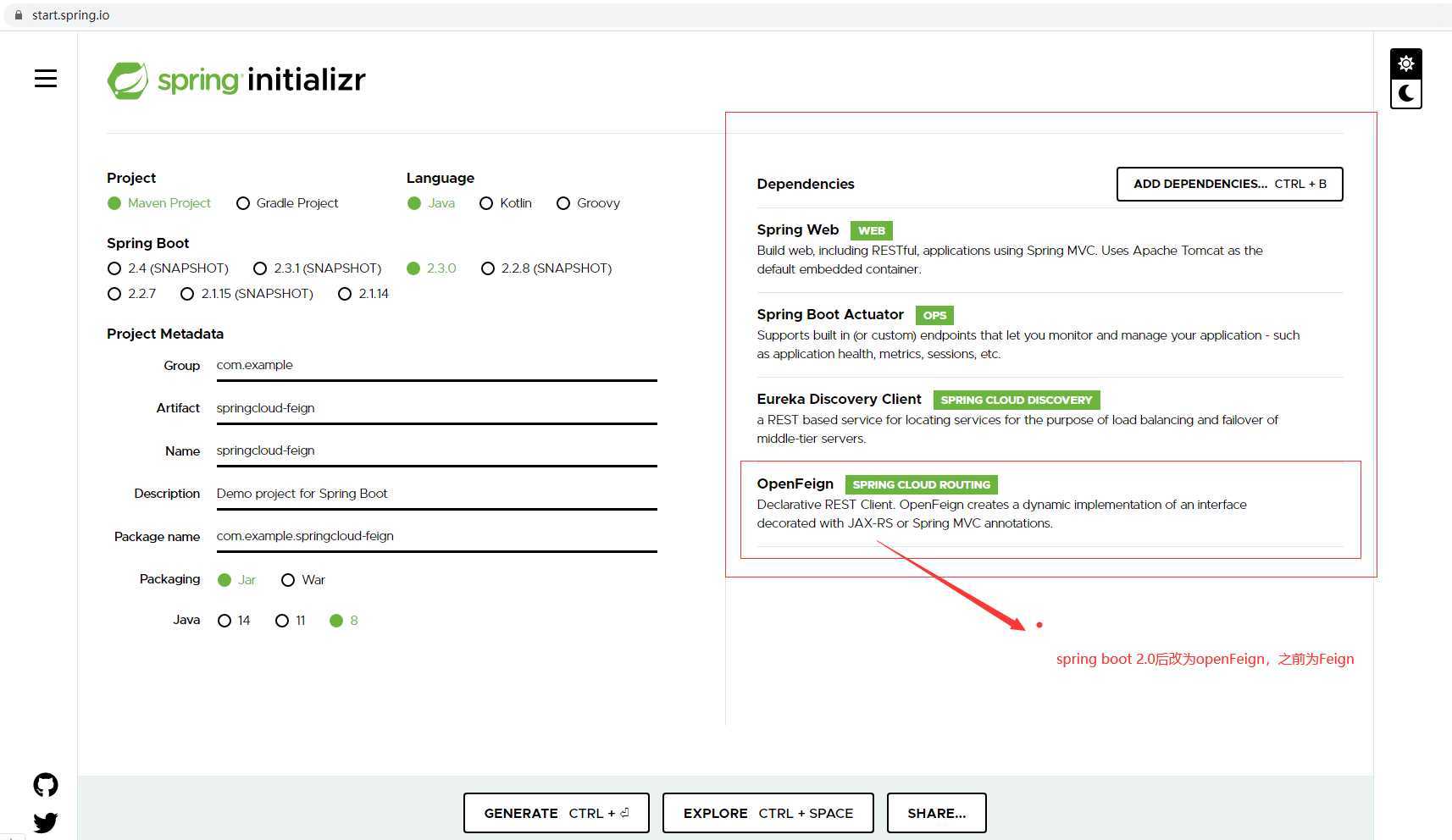The image size is (1452, 840).
Task: Select Spring Boot 2.3.1 (SNAPSHOT)
Action: point(318,268)
